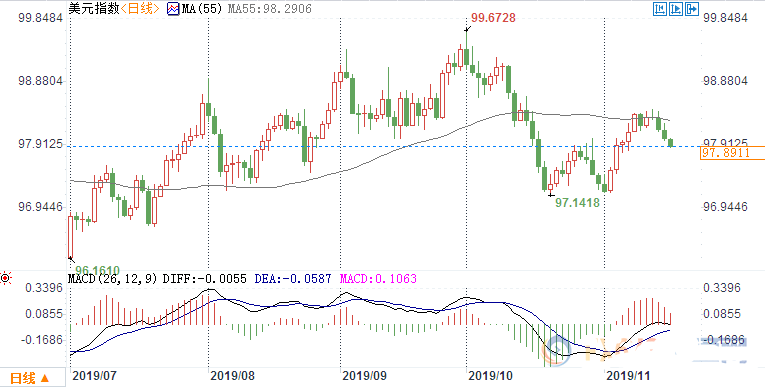Click the export chart arrow icon
Viewport: 765px width, 387px height.
tap(692, 8)
